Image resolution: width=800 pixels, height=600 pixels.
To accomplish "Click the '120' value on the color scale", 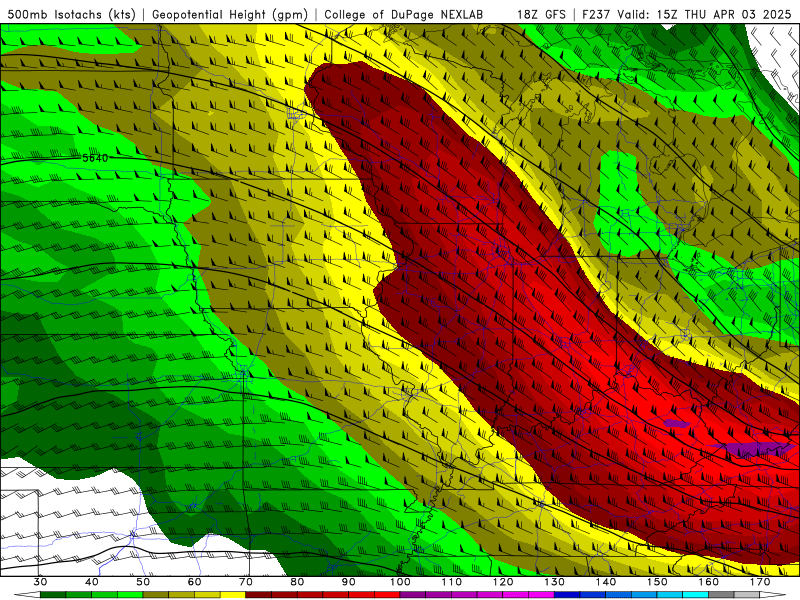I will coord(503,582).
